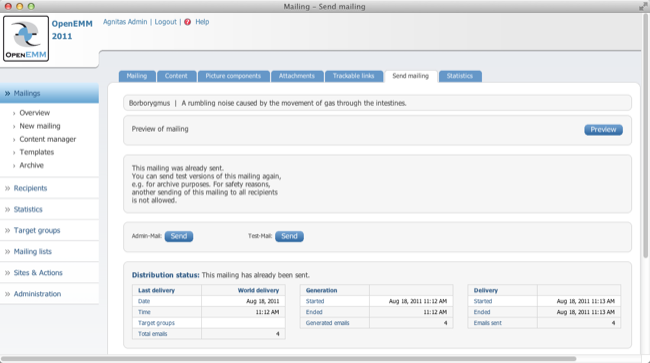The image size is (650, 363).
Task: Open the Overview submenu item
Action: [x=34, y=113]
